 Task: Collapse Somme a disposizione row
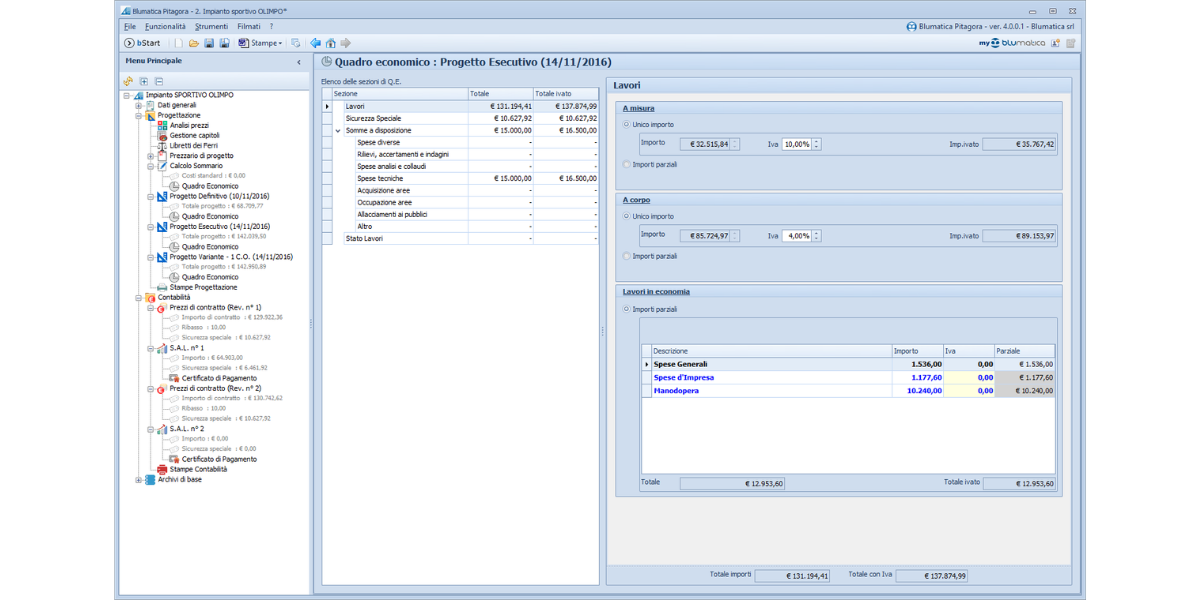[x=338, y=131]
